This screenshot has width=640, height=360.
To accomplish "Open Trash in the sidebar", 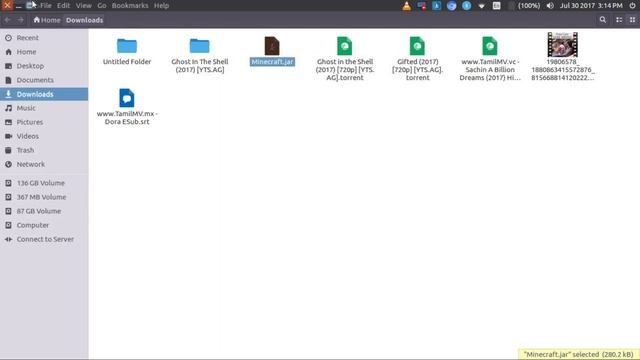I will [x=44, y=150].
